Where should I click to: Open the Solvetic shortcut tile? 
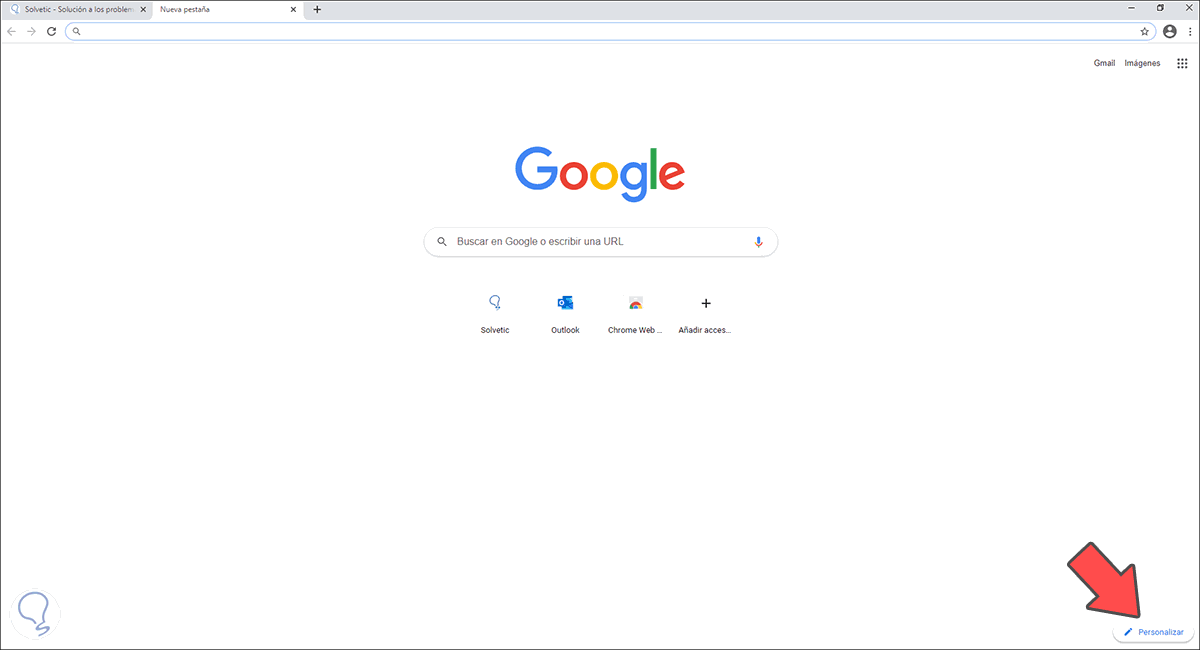pyautogui.click(x=495, y=313)
